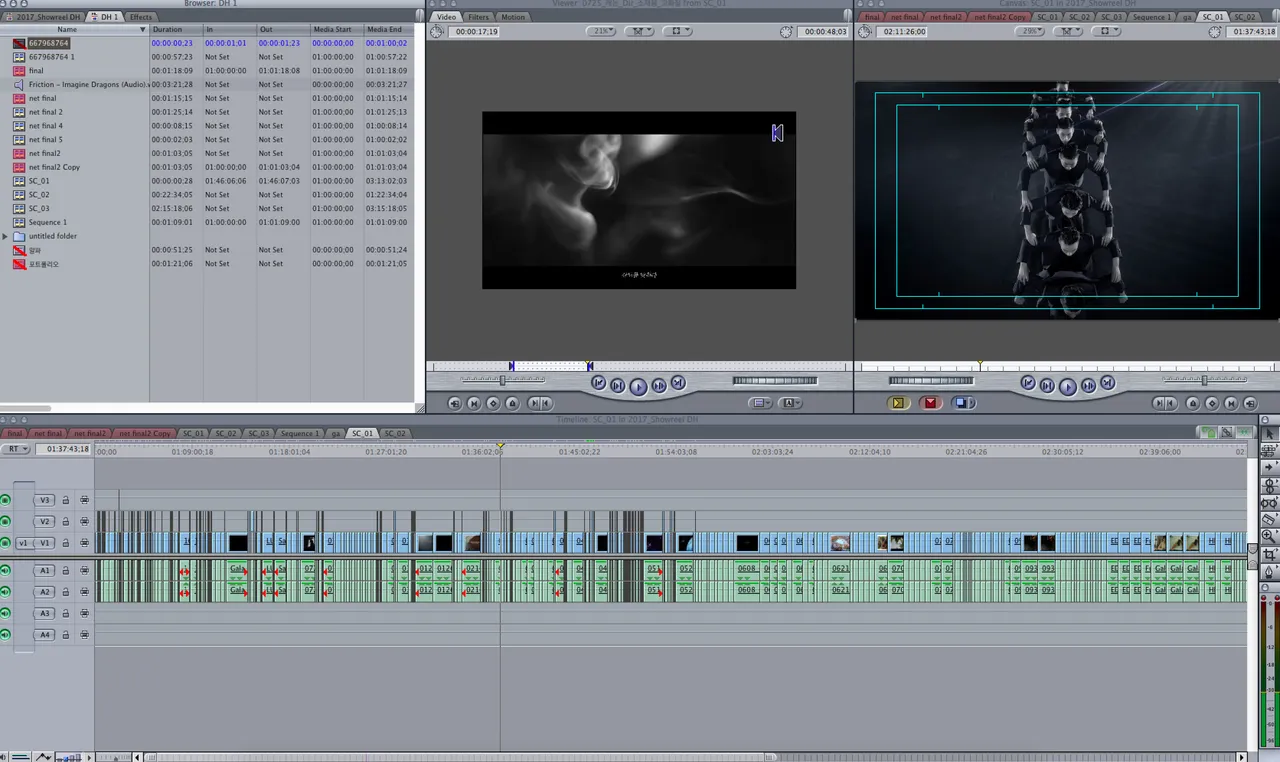Go to next edit in the Canvas
Image resolution: width=1280 pixels, height=762 pixels.
(1107, 383)
